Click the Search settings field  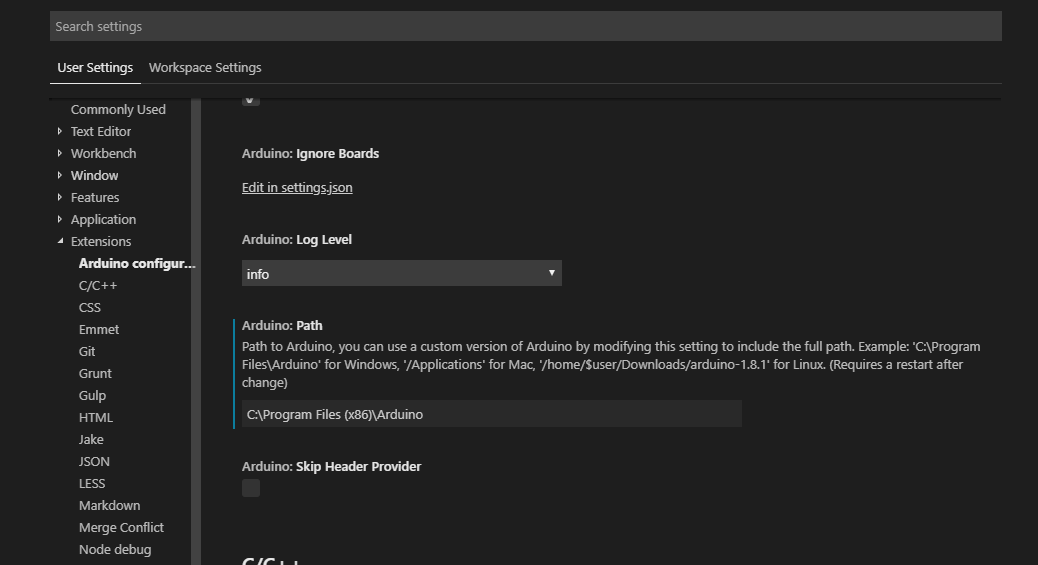click(x=525, y=26)
